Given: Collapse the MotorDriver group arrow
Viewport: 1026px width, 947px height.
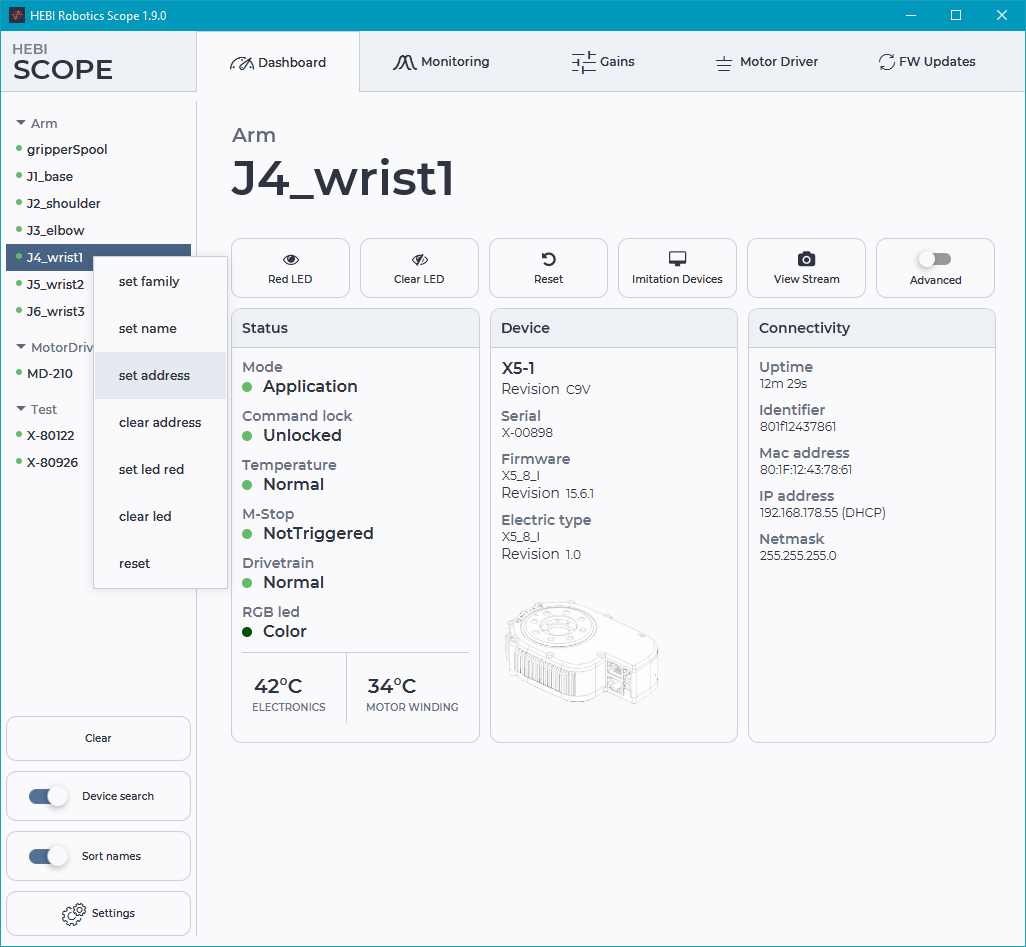Looking at the screenshot, I should [x=21, y=347].
